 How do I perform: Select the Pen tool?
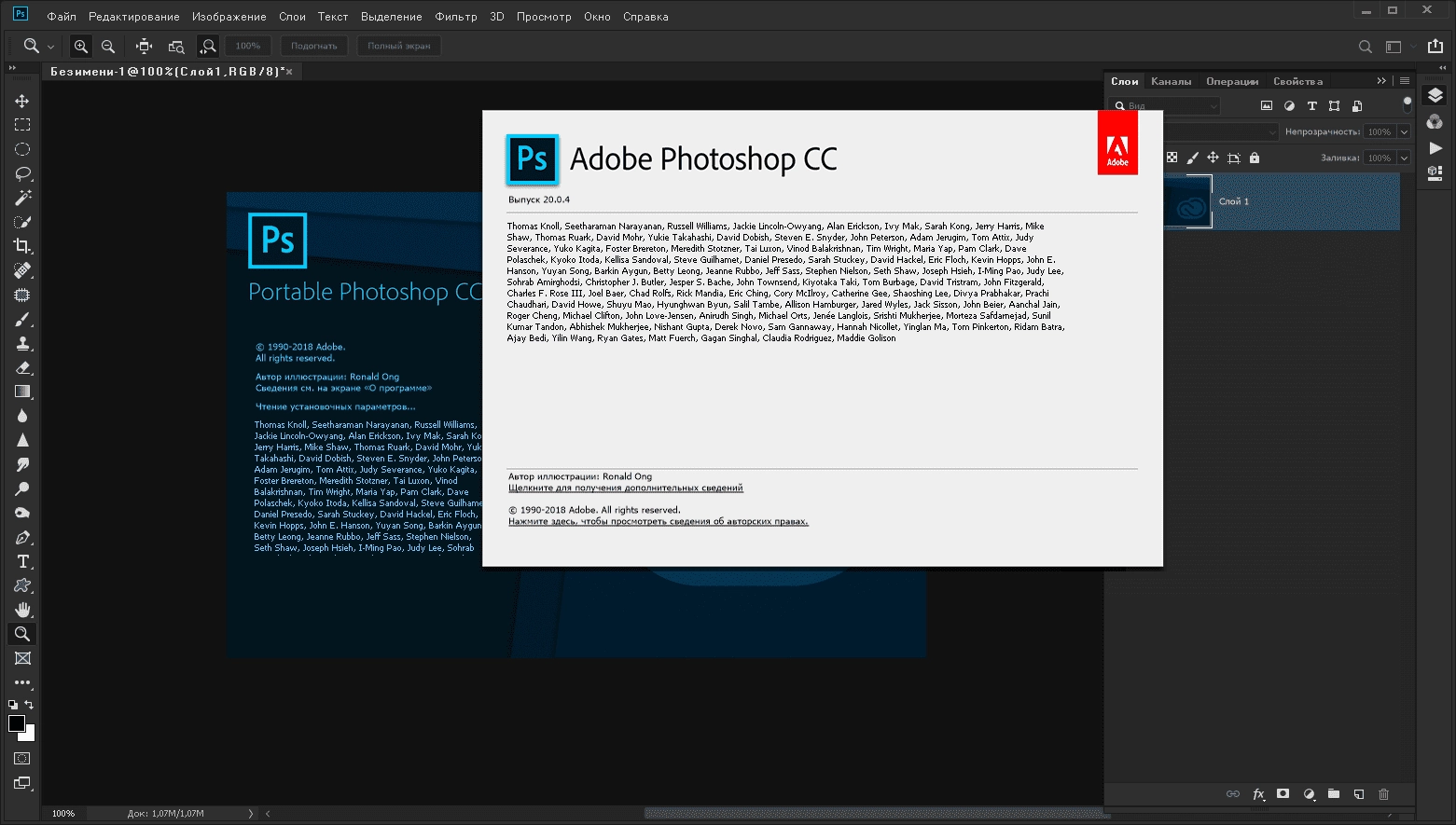pyautogui.click(x=22, y=538)
